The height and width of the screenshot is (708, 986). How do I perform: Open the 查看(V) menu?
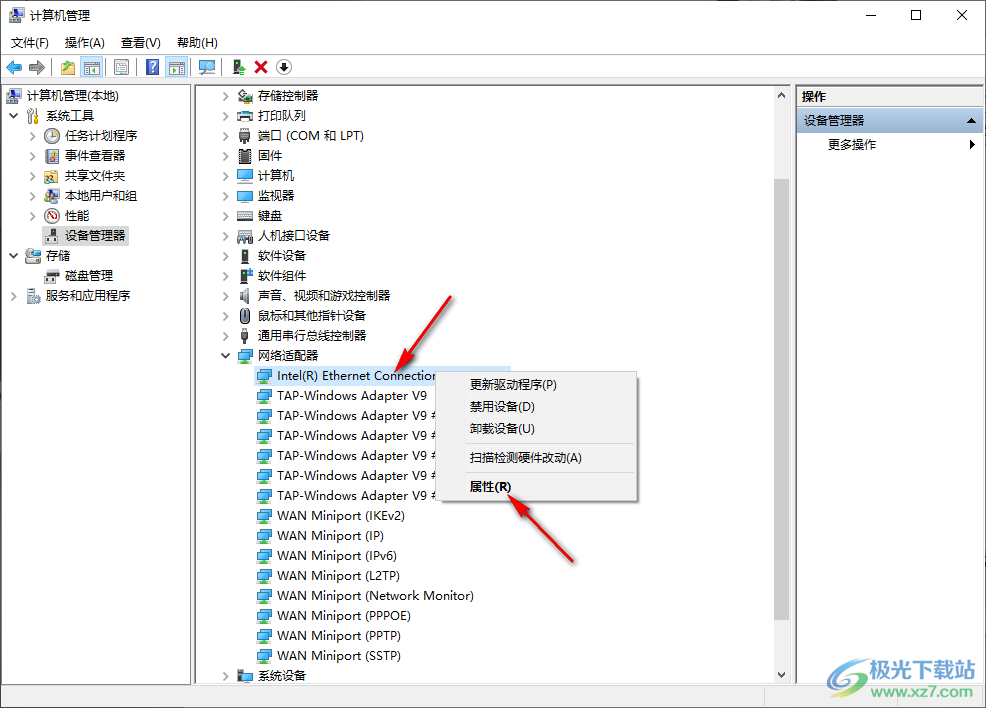[x=140, y=43]
